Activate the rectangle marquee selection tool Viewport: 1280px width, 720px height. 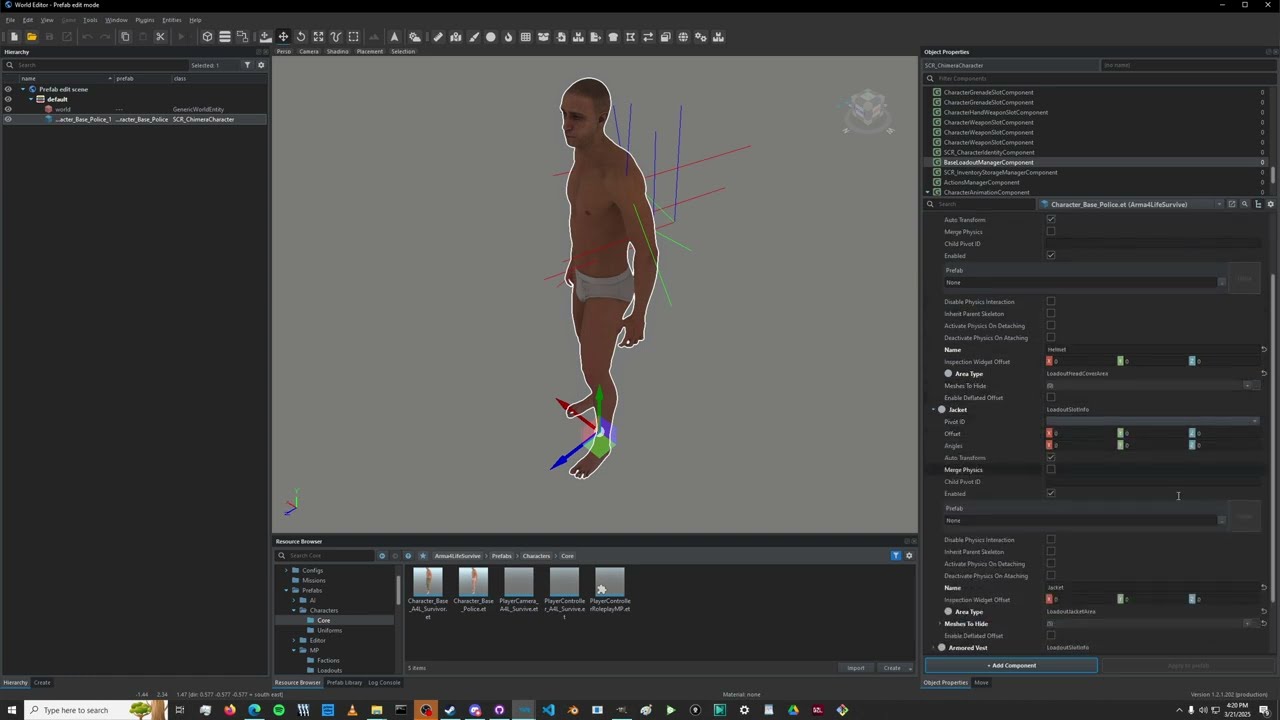coord(353,37)
